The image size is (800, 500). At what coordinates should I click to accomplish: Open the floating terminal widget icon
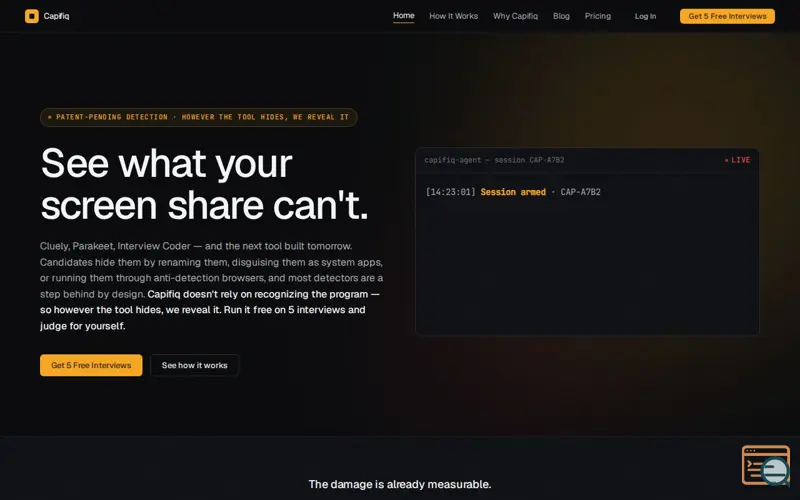pyautogui.click(x=766, y=465)
